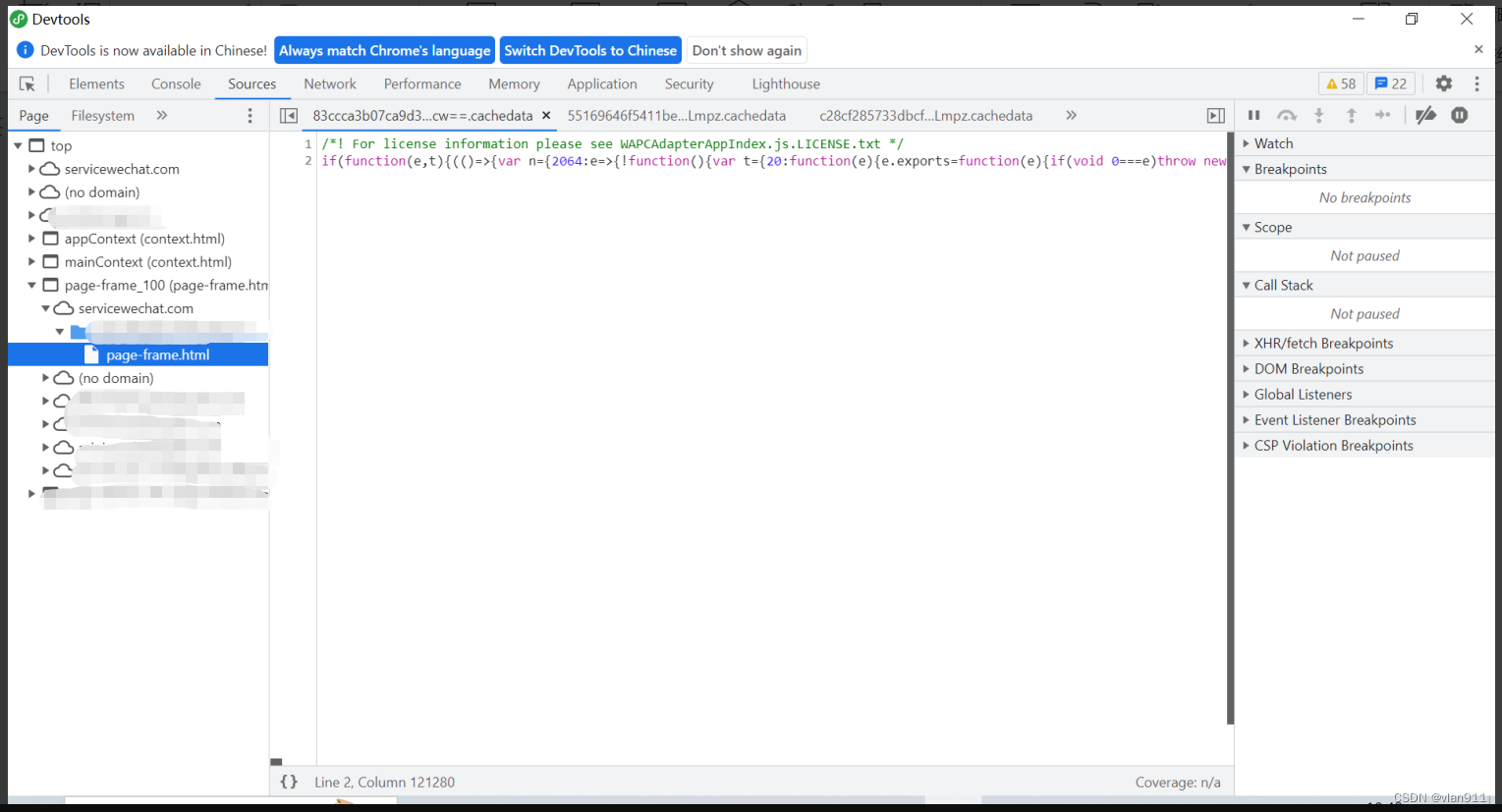Viewport: 1502px width, 812px height.
Task: Collapse servicewechat.com under page-frame_100
Action: 45,308
